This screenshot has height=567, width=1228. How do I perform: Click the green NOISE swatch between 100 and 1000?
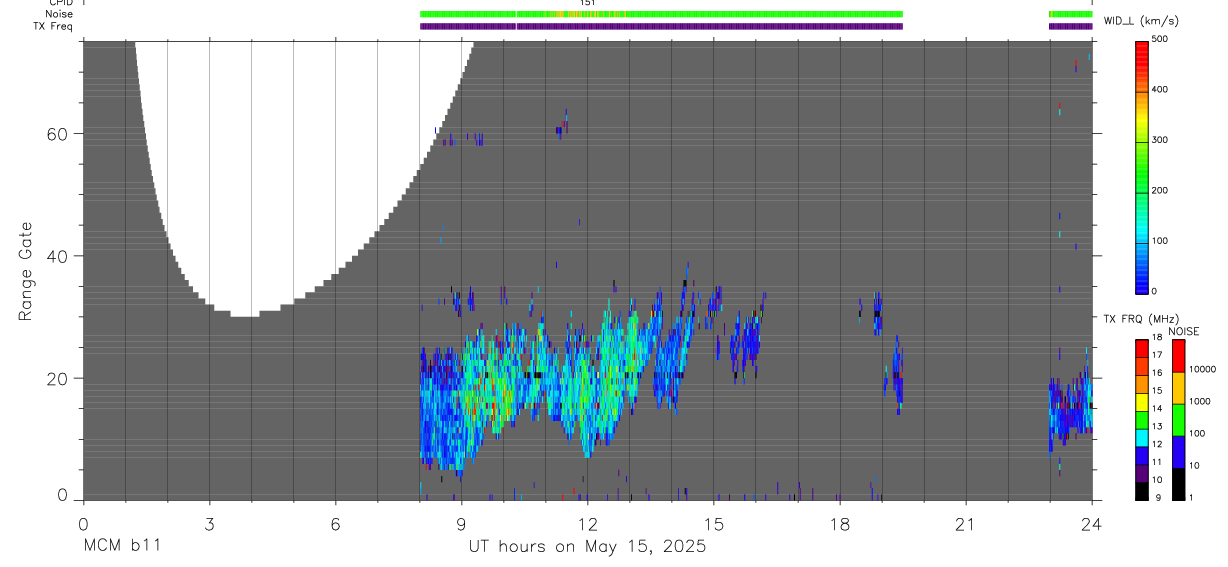point(1177,419)
